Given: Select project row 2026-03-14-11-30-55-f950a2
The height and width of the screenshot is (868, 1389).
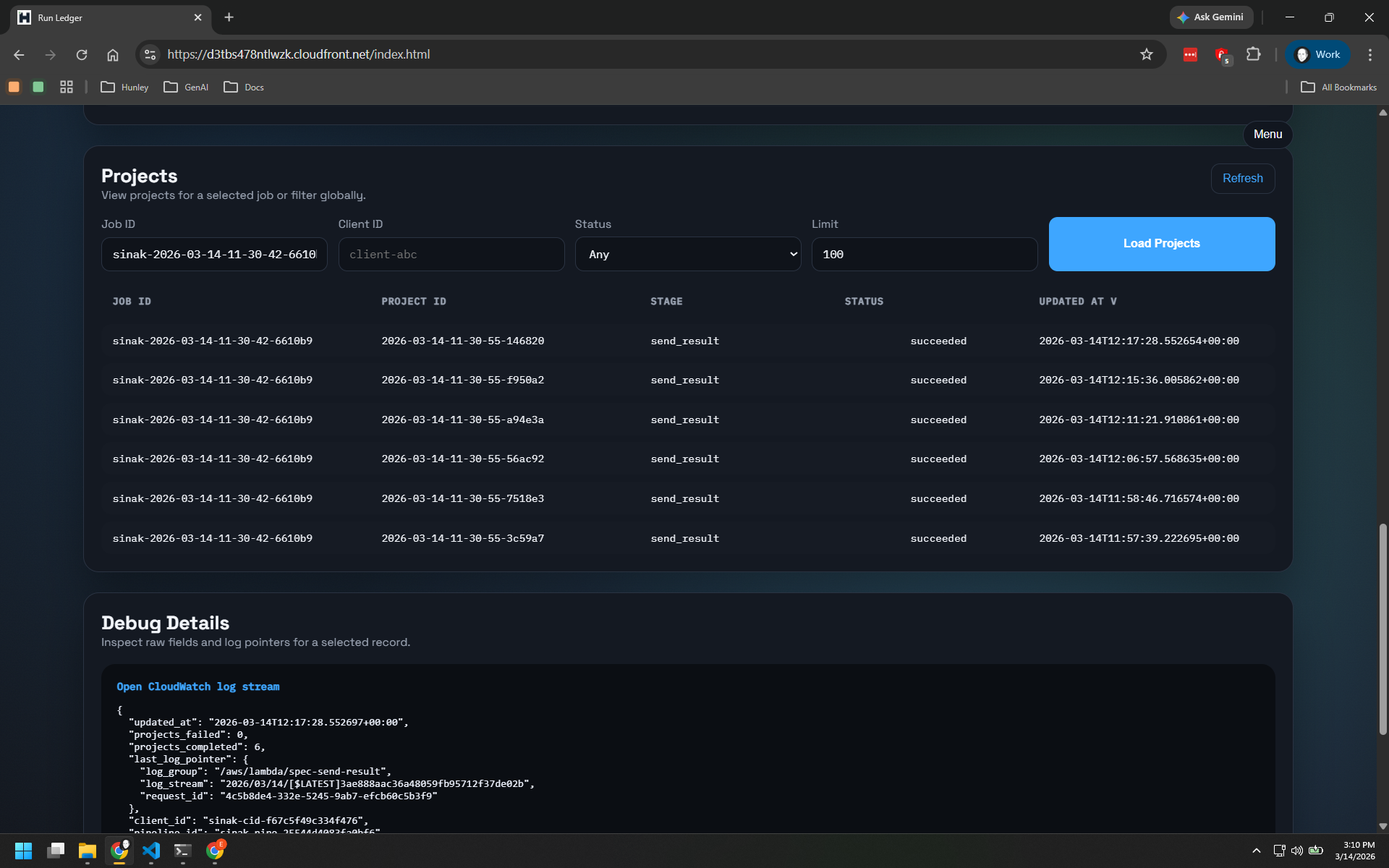Looking at the screenshot, I should (688, 380).
